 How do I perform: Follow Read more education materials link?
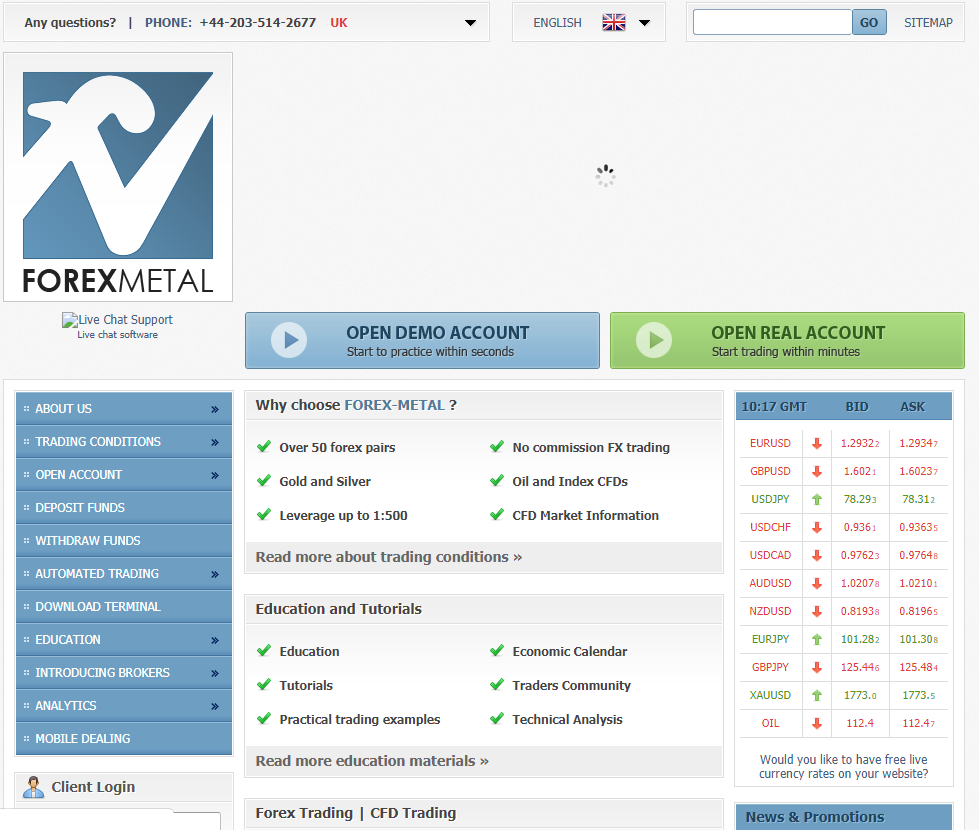pyautogui.click(x=372, y=761)
